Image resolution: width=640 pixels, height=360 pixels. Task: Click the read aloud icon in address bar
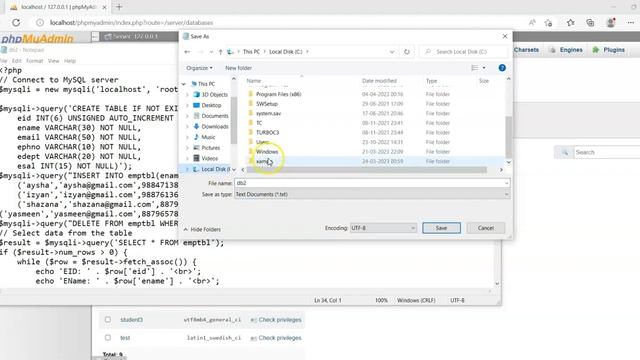click(532, 22)
